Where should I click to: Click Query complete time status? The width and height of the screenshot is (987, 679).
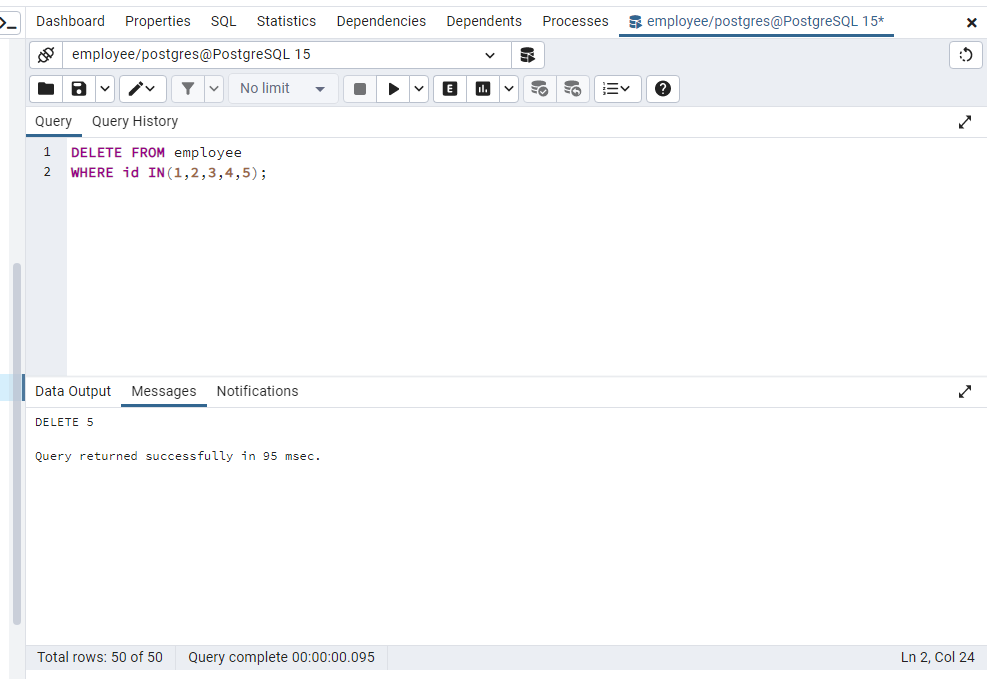281,658
